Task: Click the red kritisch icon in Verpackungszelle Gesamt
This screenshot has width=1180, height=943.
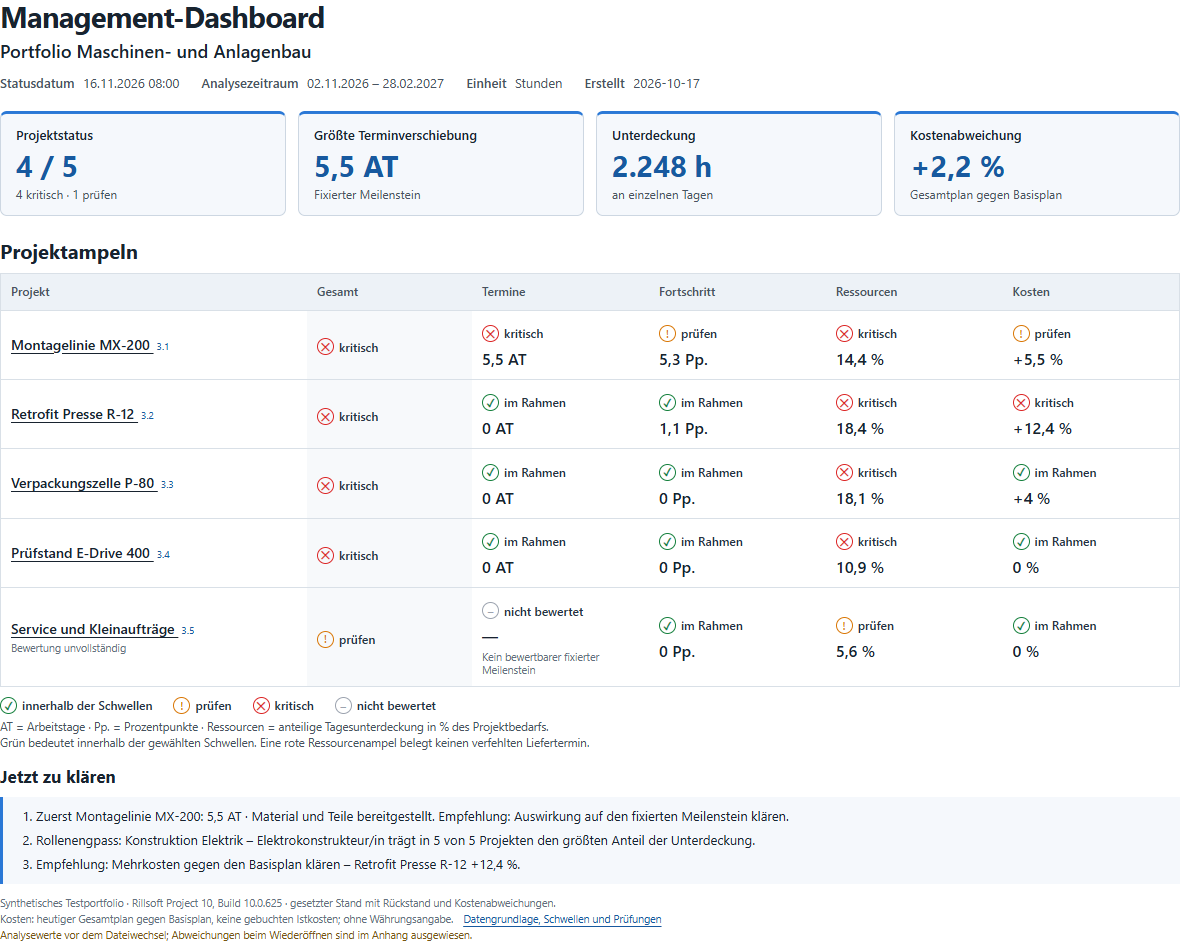Action: tap(325, 485)
